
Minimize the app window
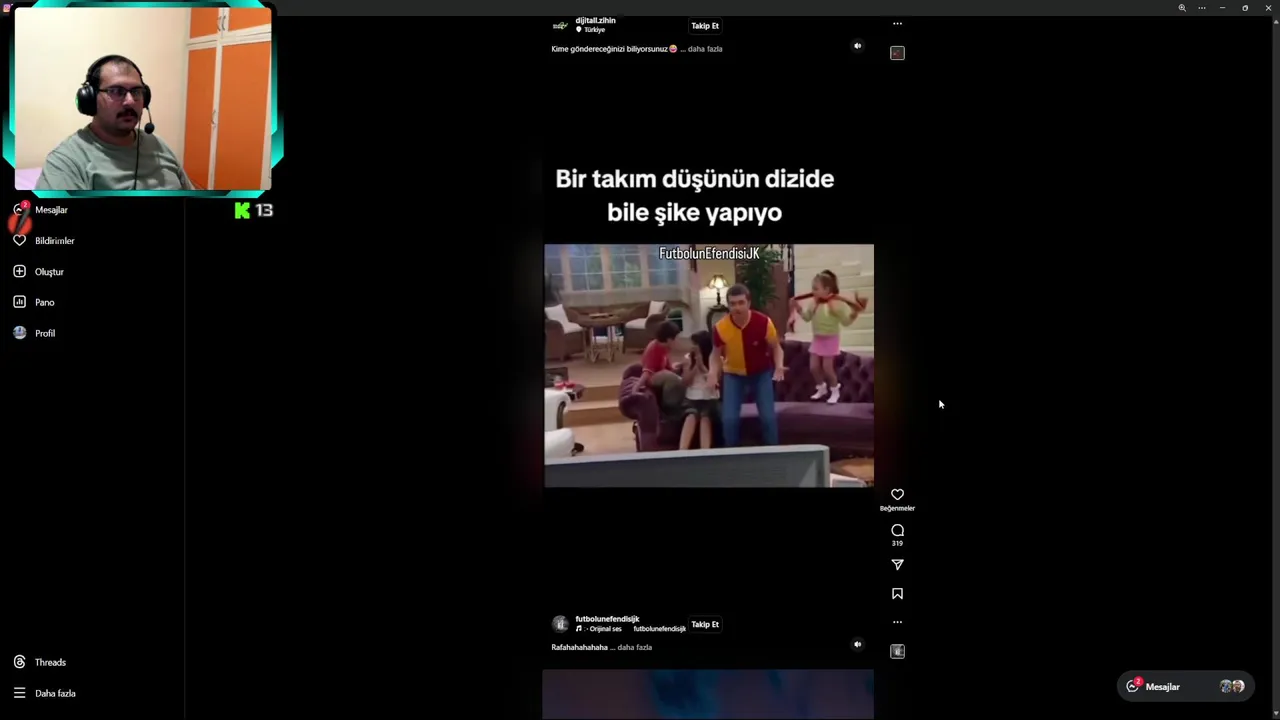1222,8
